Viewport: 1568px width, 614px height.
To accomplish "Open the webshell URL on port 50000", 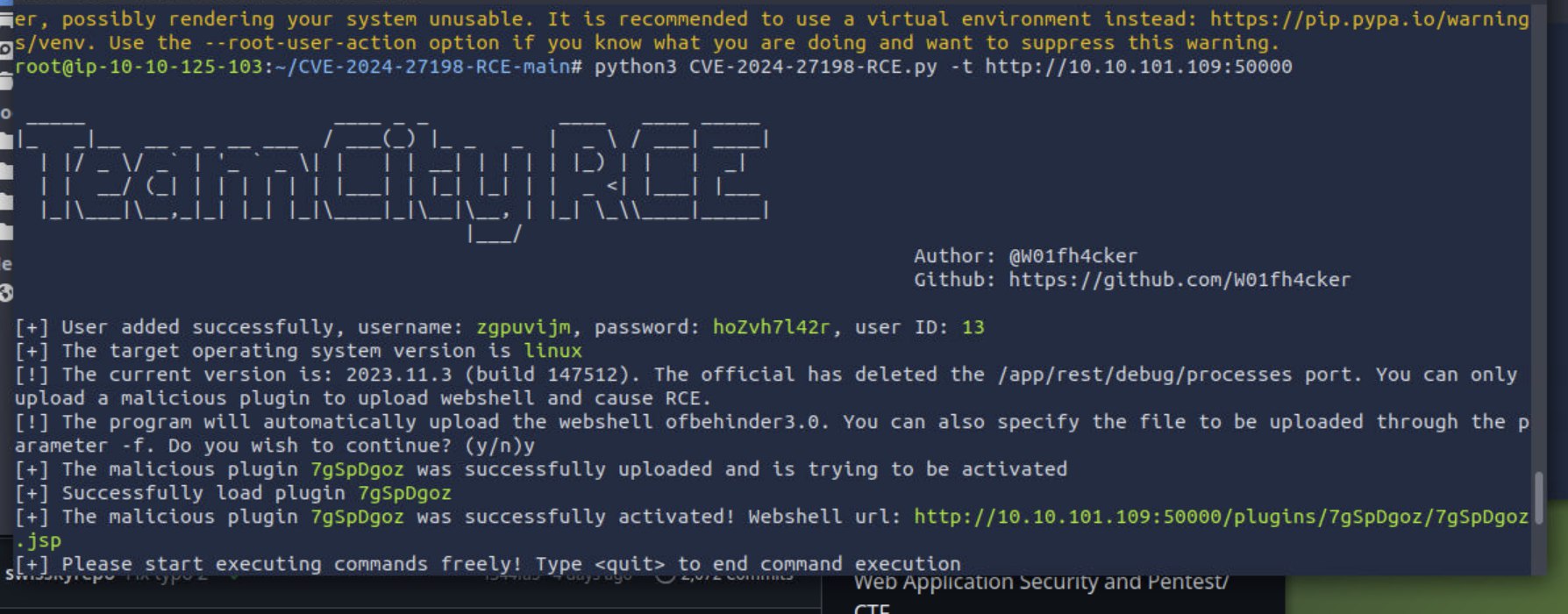I will [1221, 517].
